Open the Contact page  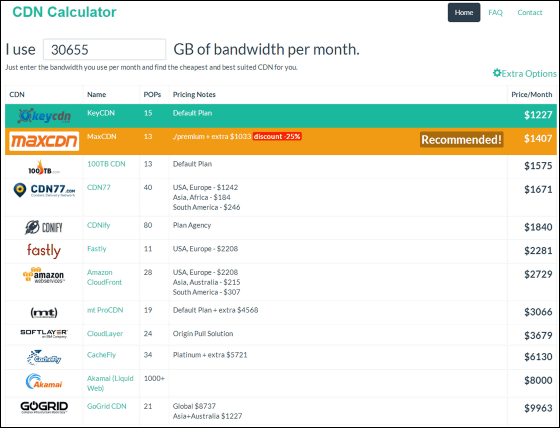coord(530,13)
